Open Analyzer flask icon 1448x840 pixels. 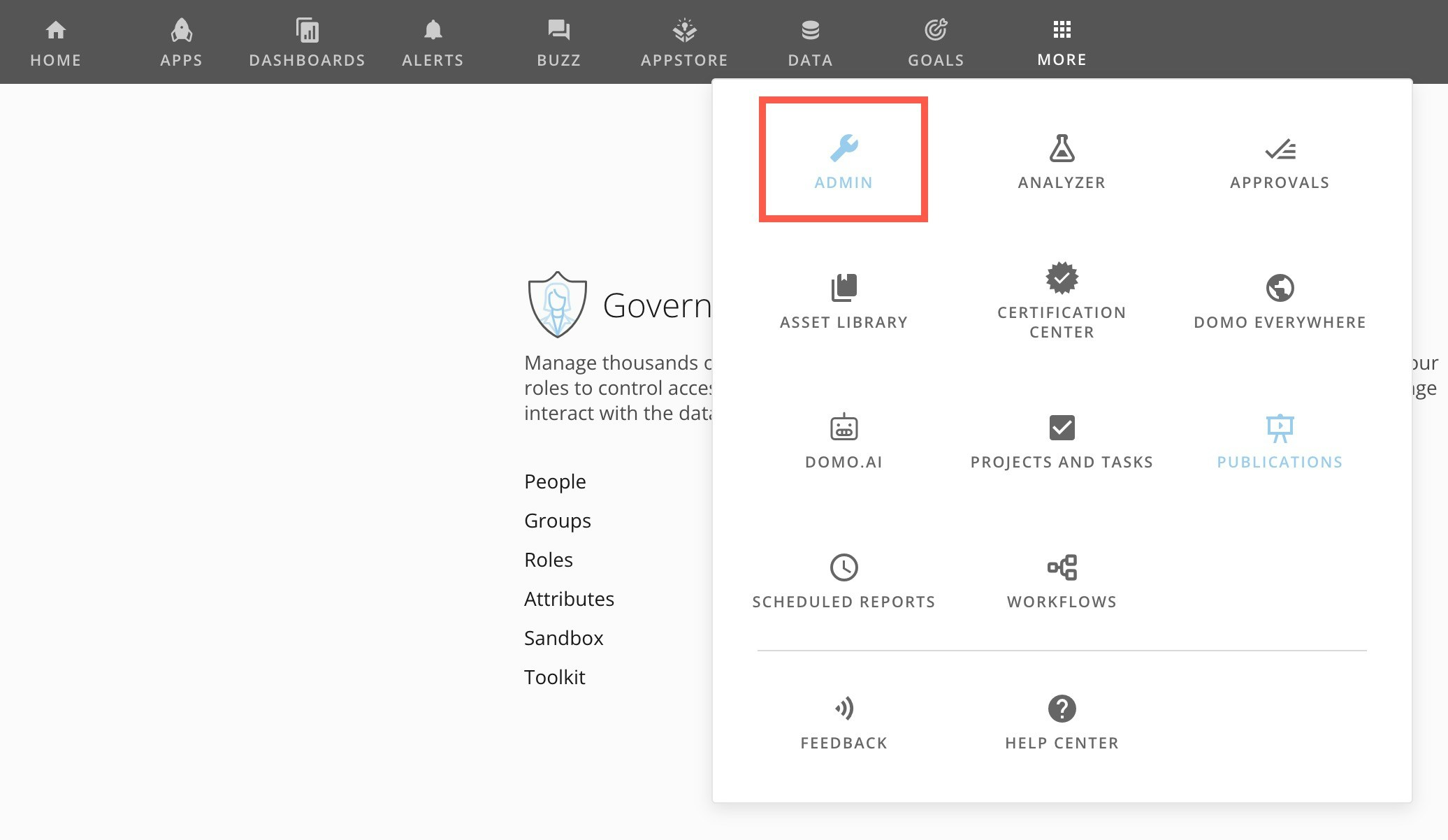point(1062,148)
